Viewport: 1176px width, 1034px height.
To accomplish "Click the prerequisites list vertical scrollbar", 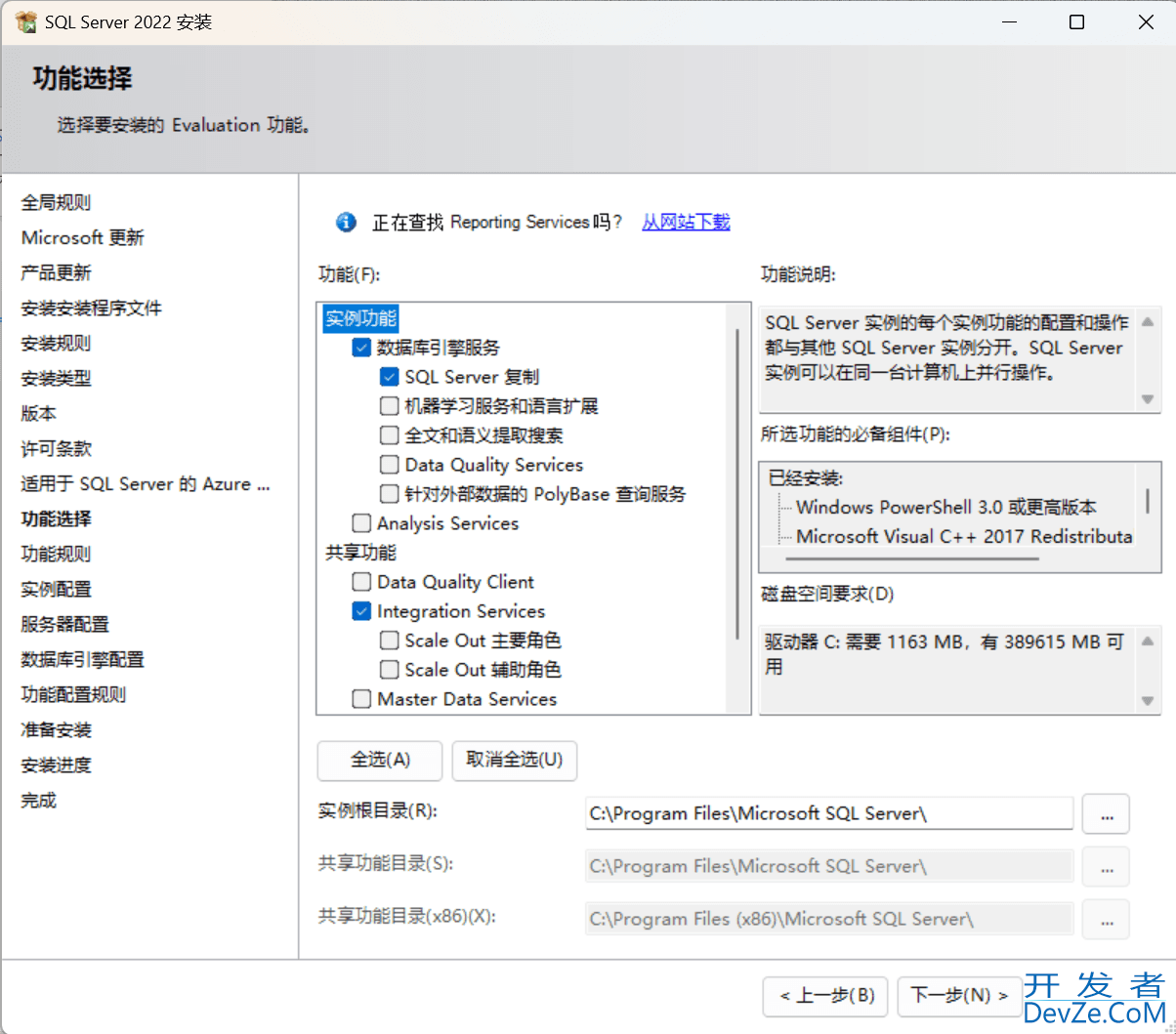I will pos(1148,502).
